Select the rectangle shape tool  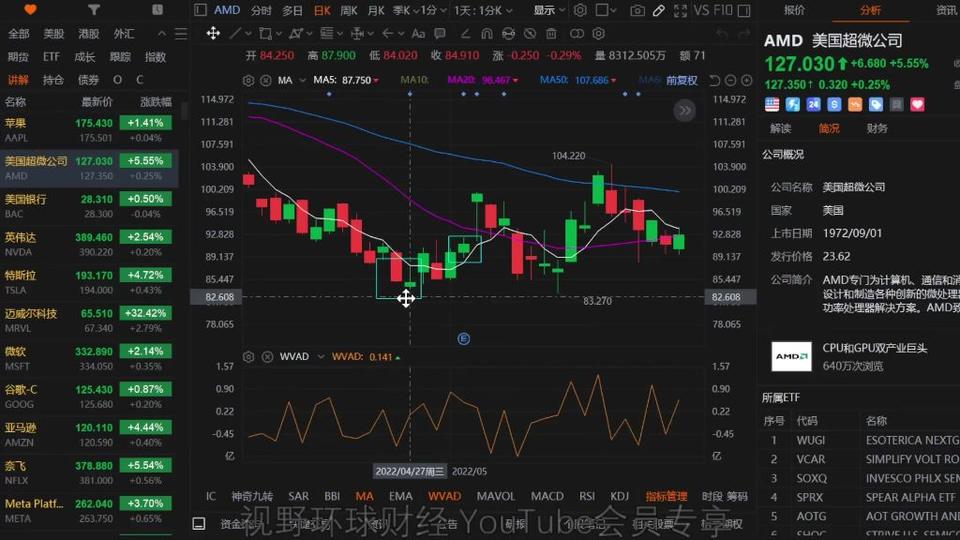coord(265,33)
